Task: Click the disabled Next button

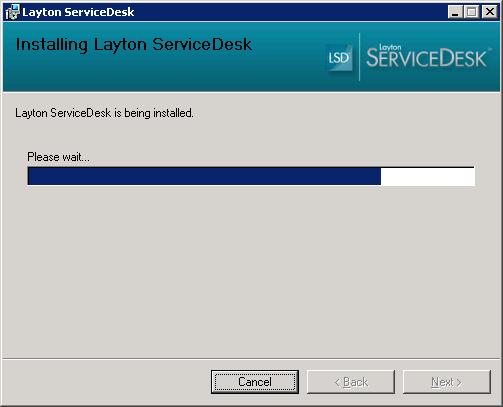Action: click(x=447, y=382)
